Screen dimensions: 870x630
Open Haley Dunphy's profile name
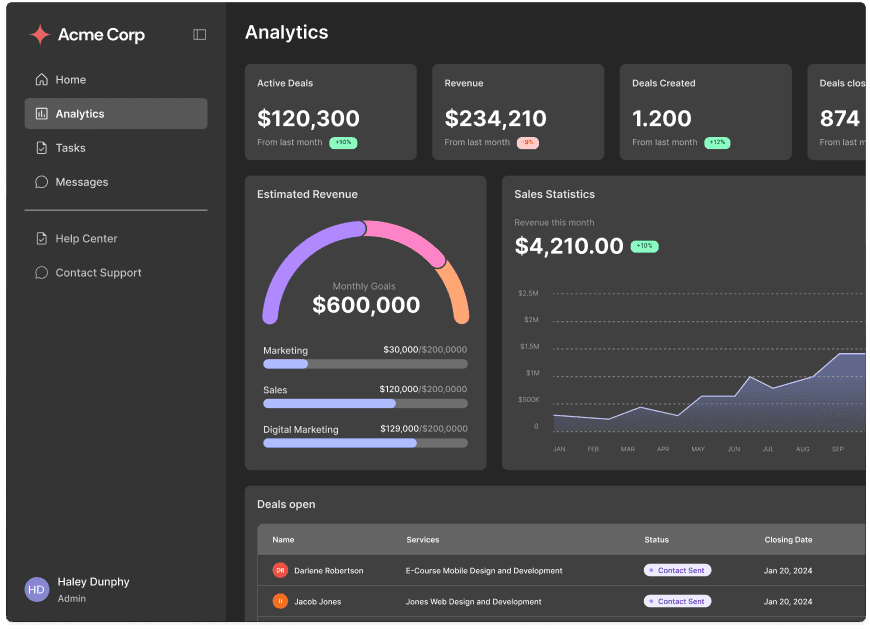[x=93, y=582]
